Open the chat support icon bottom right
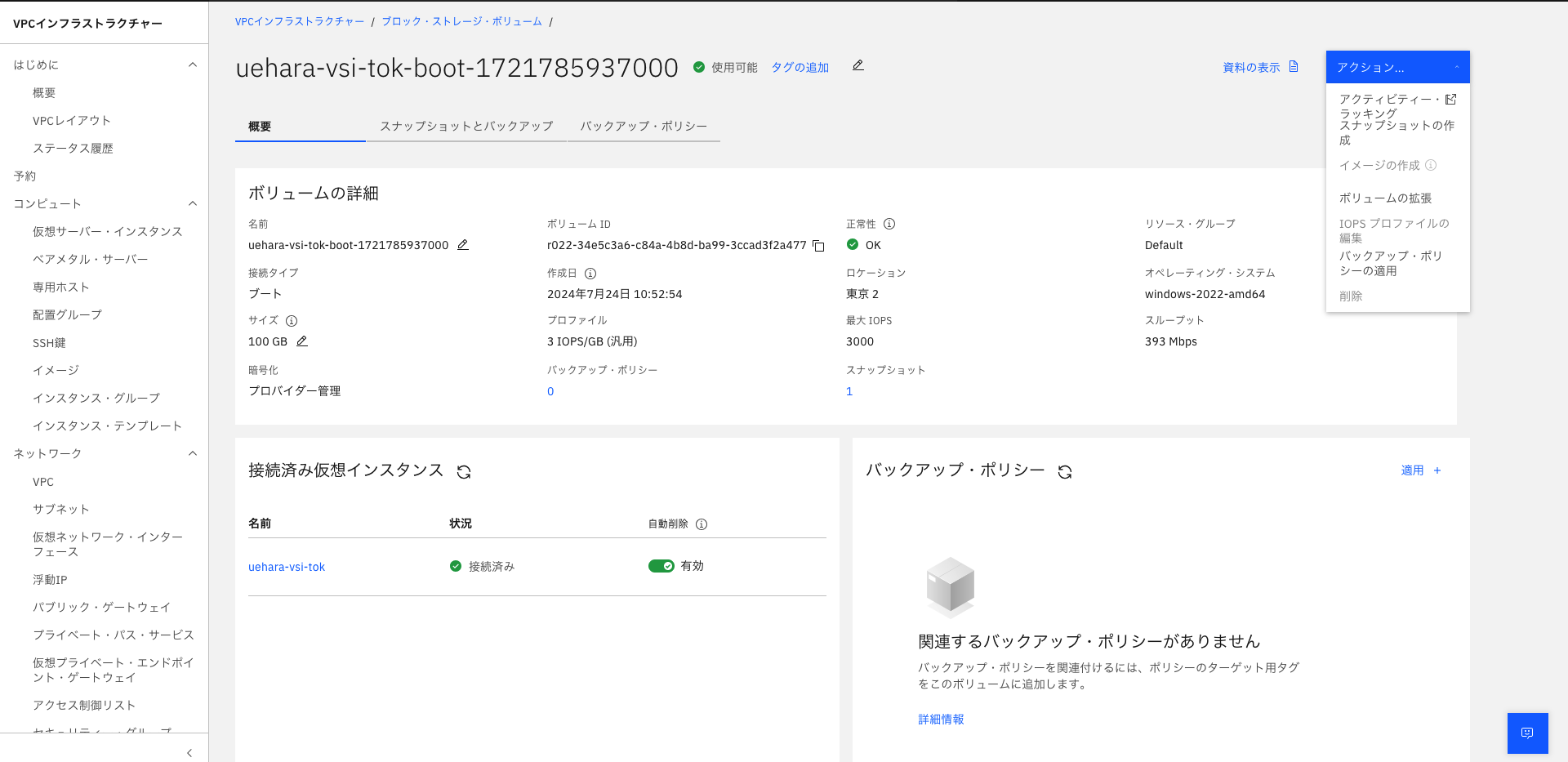Screen dimensions: 1568x762 tap(1526, 733)
